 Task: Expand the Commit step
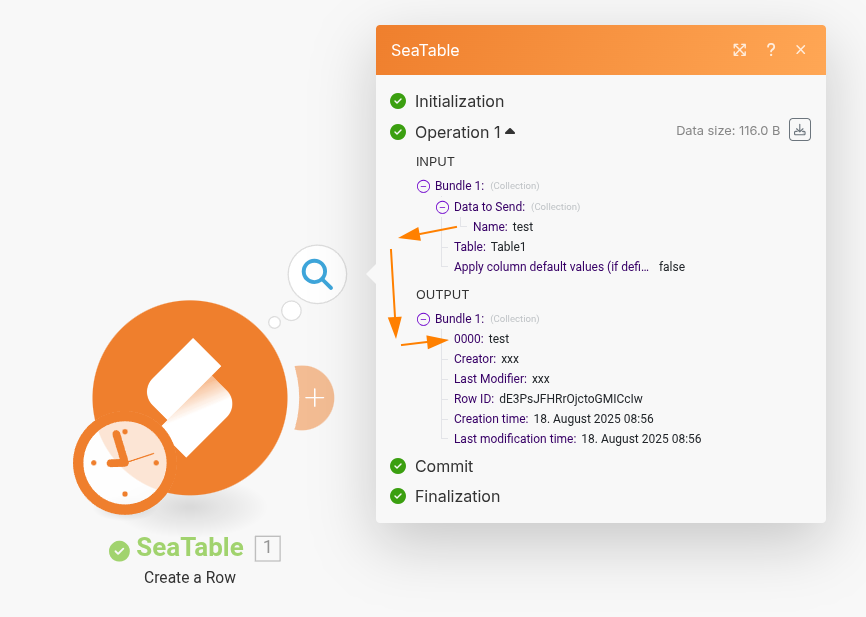(444, 466)
